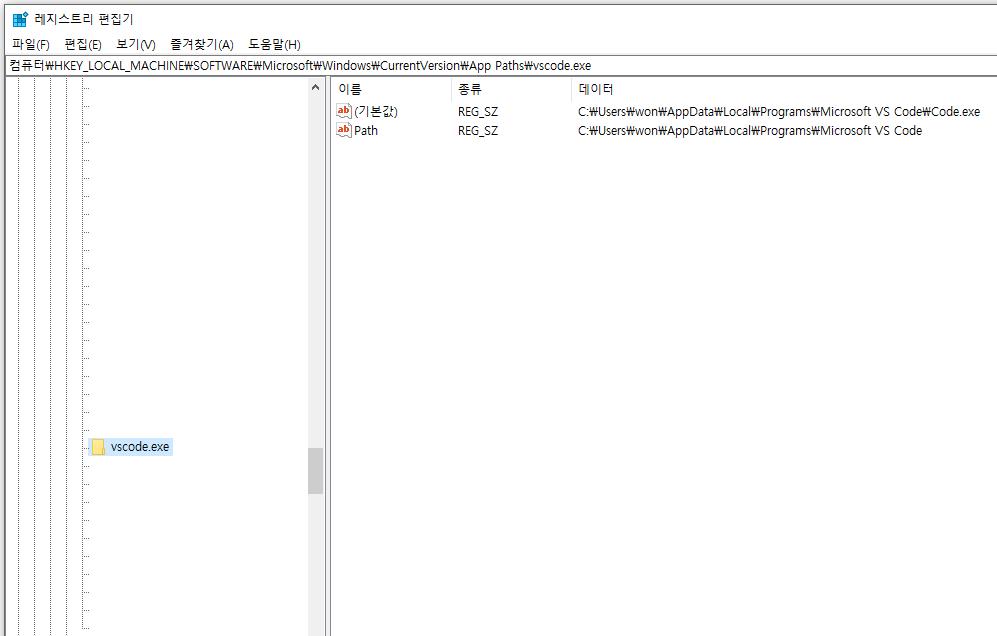997x636 pixels.
Task: Click the registry address bar path
Action: 300,66
